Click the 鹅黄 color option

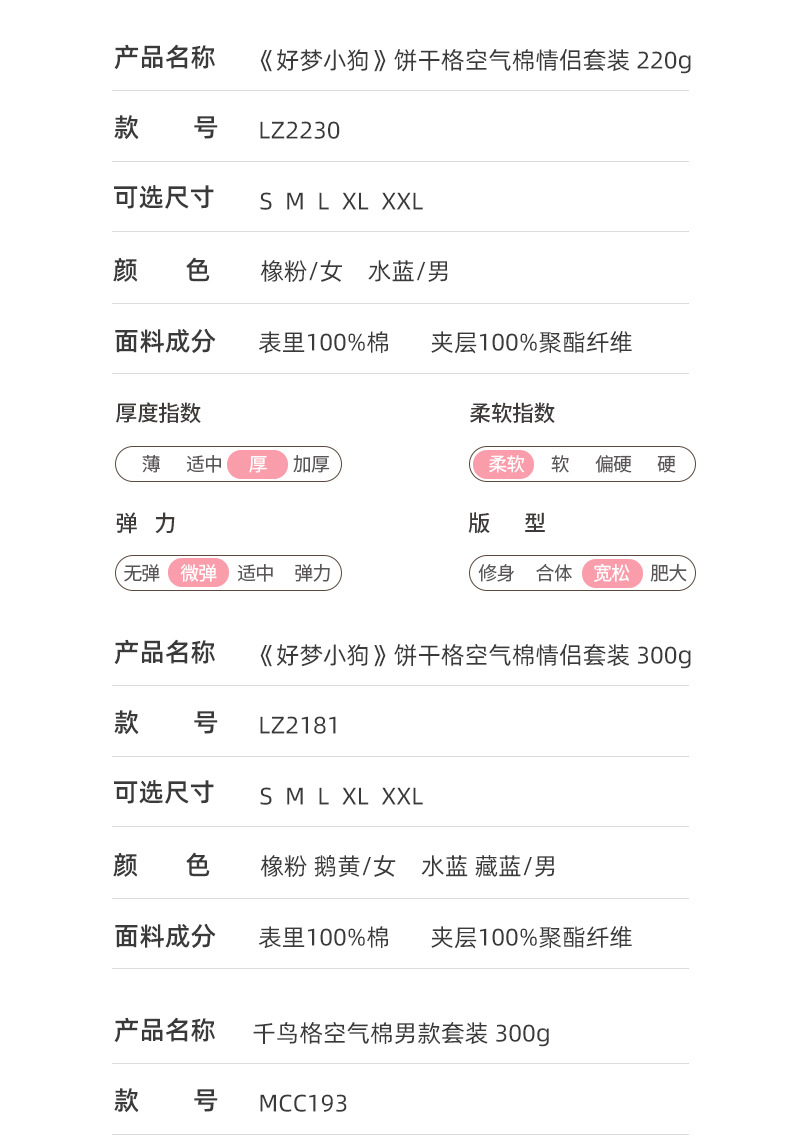click(x=336, y=867)
